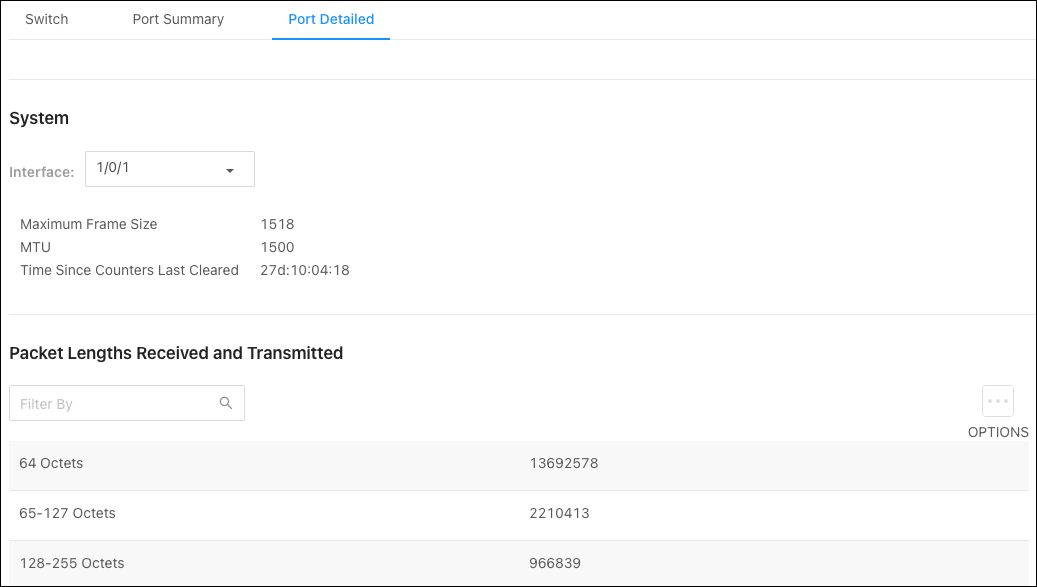
Task: Expand the Interface dropdown arrow
Action: point(229,171)
